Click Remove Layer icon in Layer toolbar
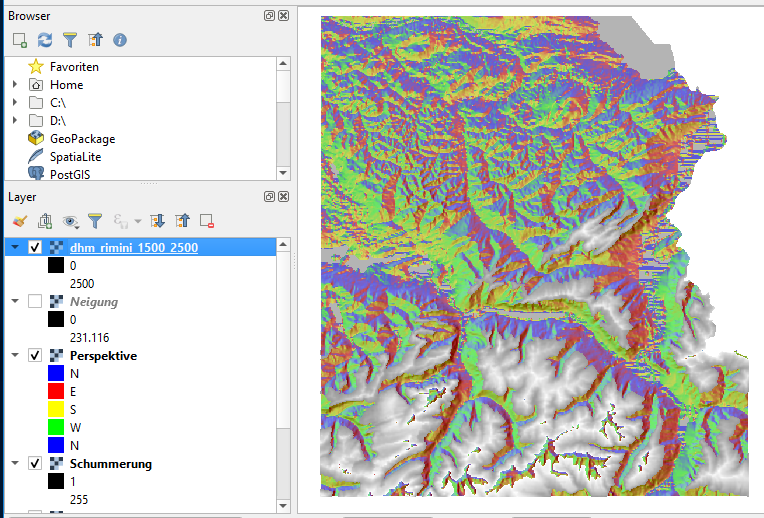Image resolution: width=764 pixels, height=518 pixels. (x=207, y=221)
